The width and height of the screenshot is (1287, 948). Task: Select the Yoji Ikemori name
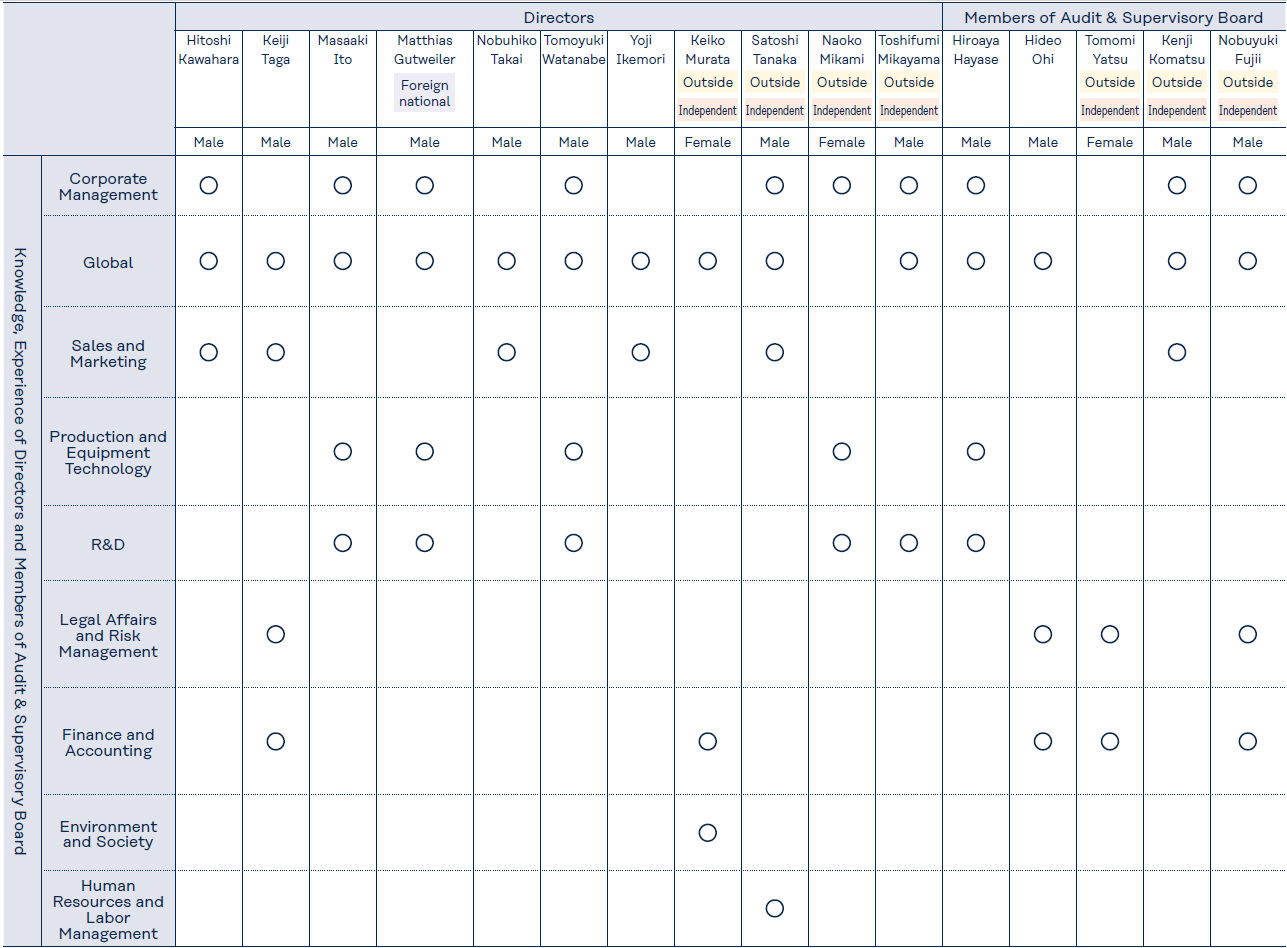(641, 50)
